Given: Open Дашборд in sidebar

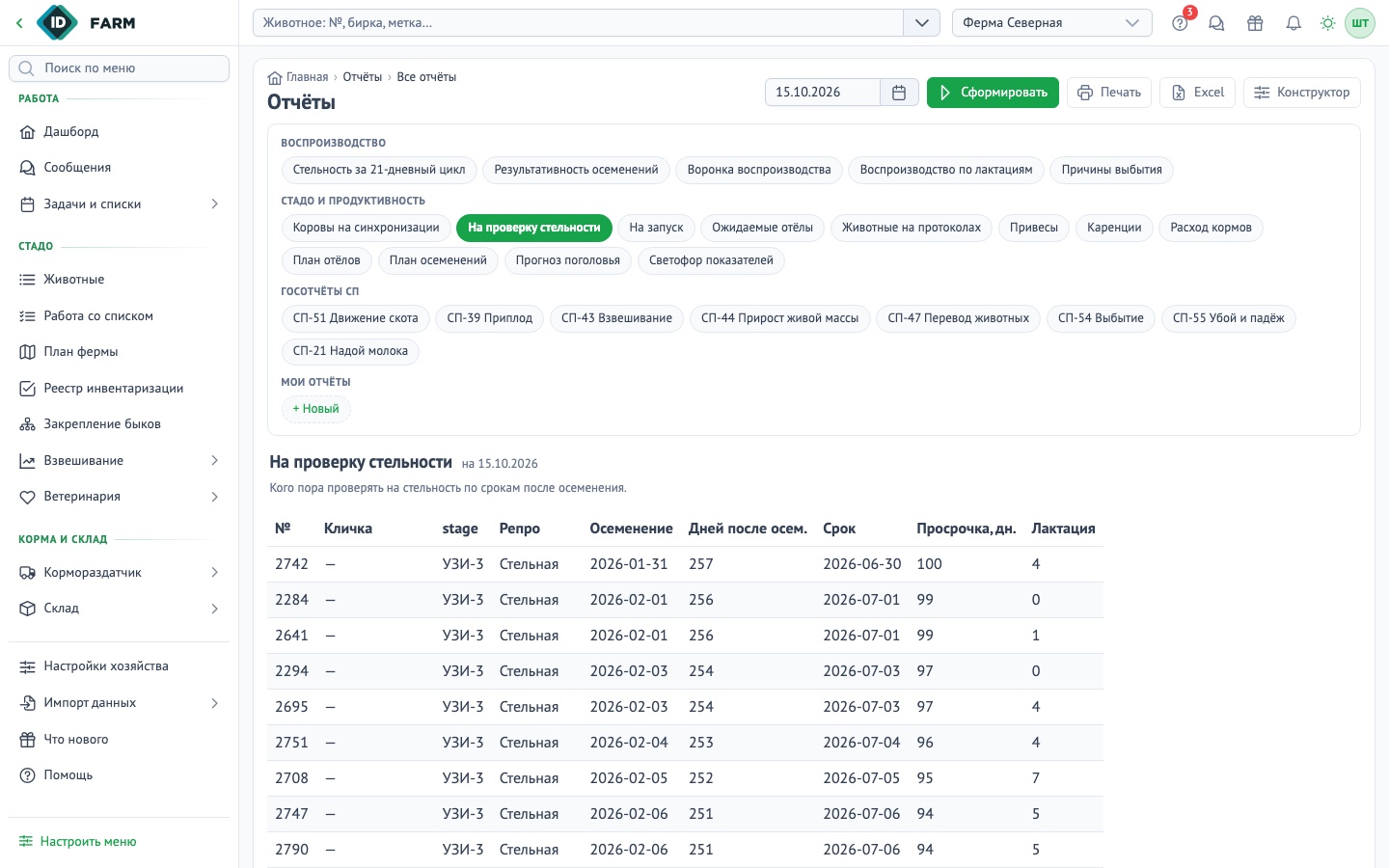Looking at the screenshot, I should tap(119, 132).
